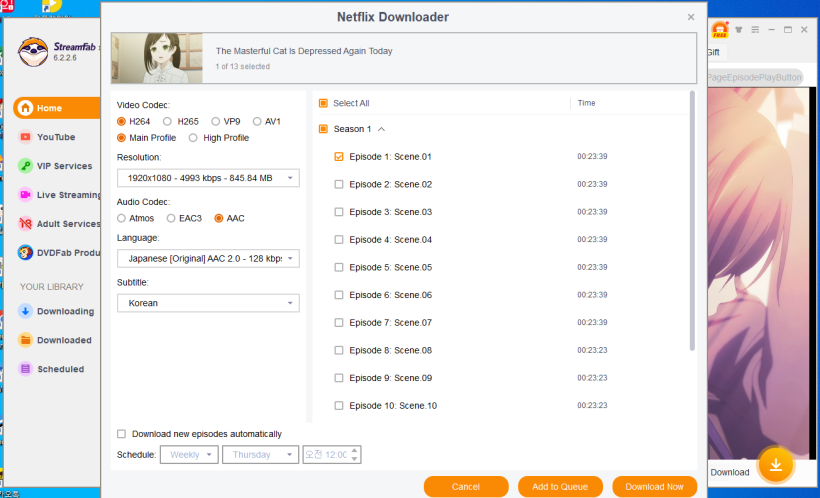This screenshot has height=498, width=820.
Task: Close the Netflix Downloader dialog
Action: coord(691,17)
